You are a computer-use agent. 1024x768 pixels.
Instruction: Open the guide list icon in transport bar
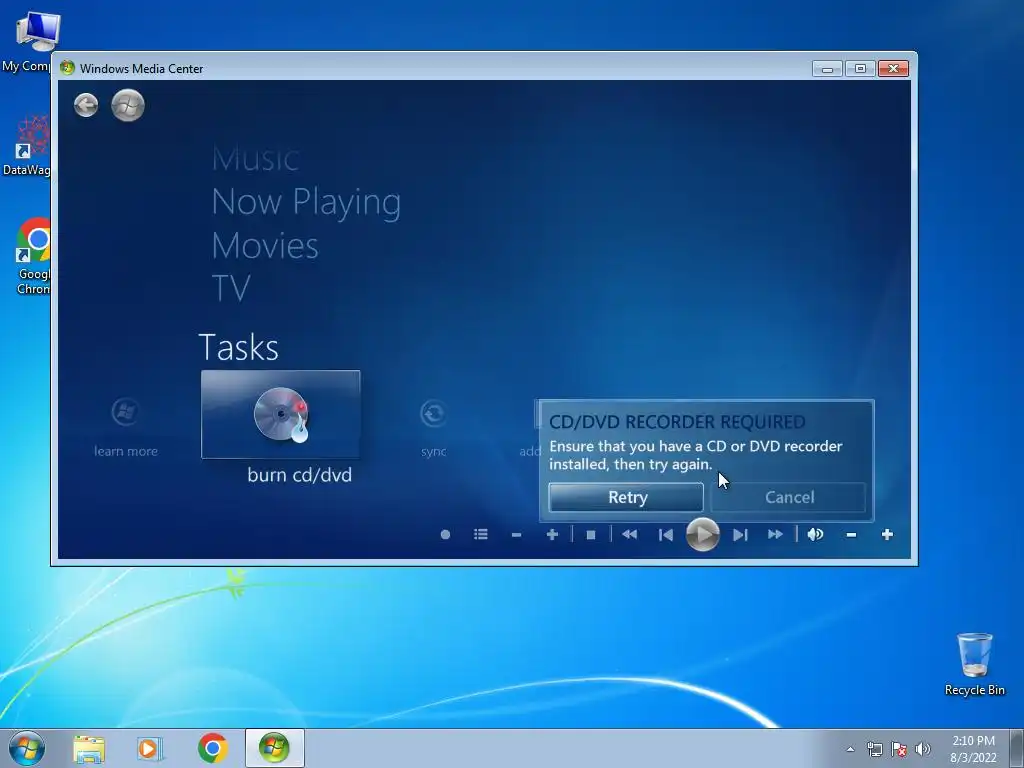coord(481,535)
